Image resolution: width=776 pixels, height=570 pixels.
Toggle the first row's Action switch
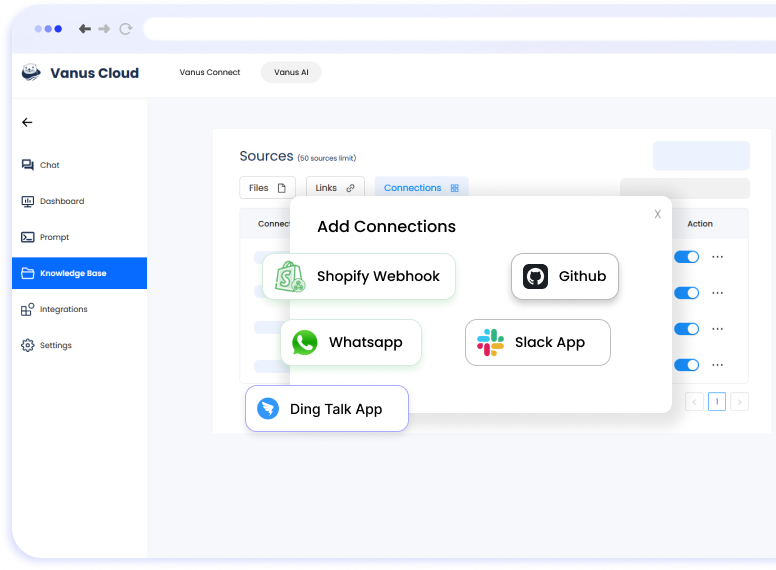point(686,257)
